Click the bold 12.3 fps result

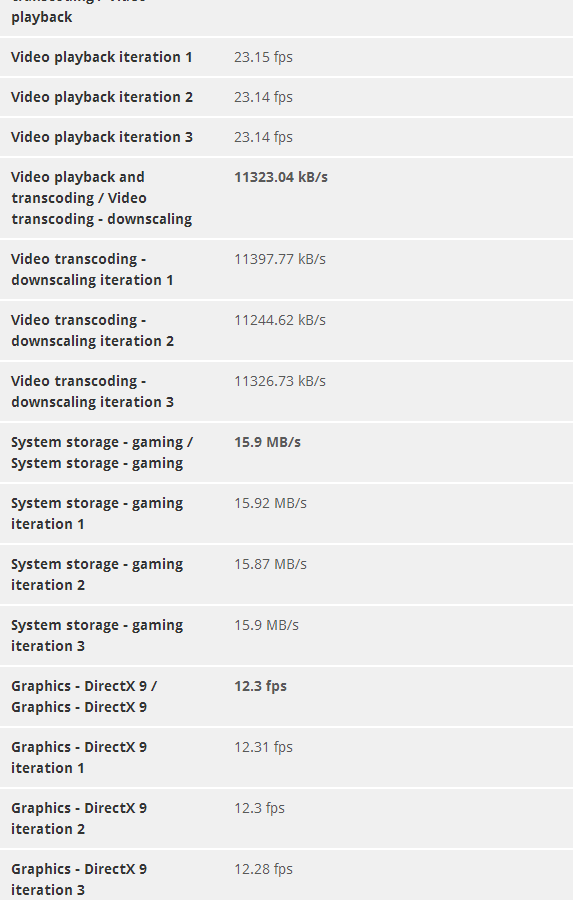pos(261,686)
